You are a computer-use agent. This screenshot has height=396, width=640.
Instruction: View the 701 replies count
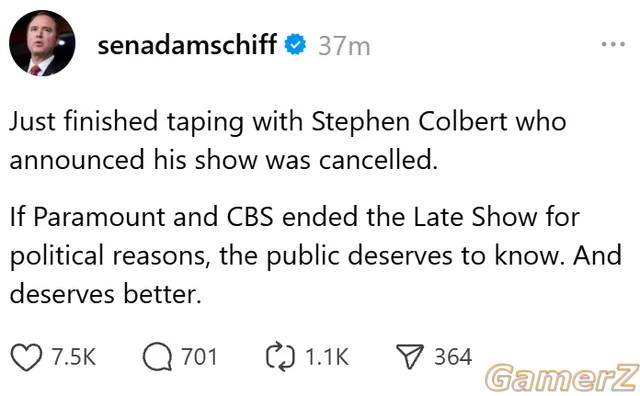(x=199, y=357)
